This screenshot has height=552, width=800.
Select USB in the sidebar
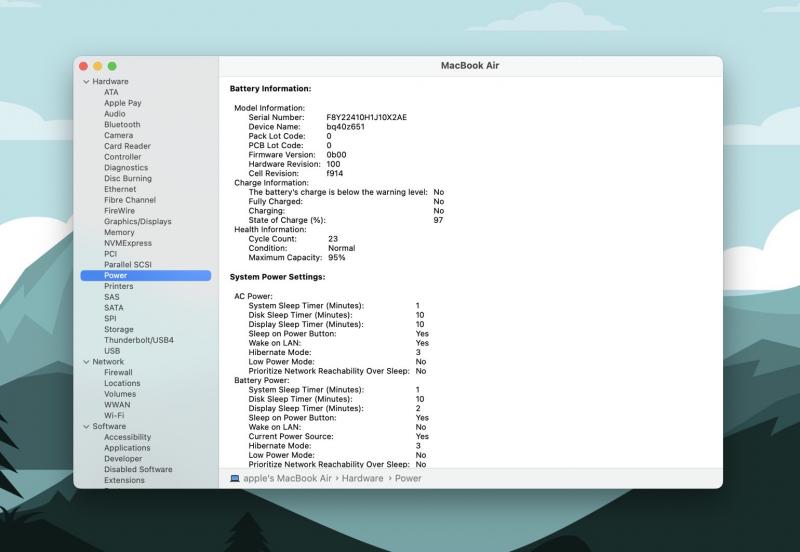click(112, 351)
